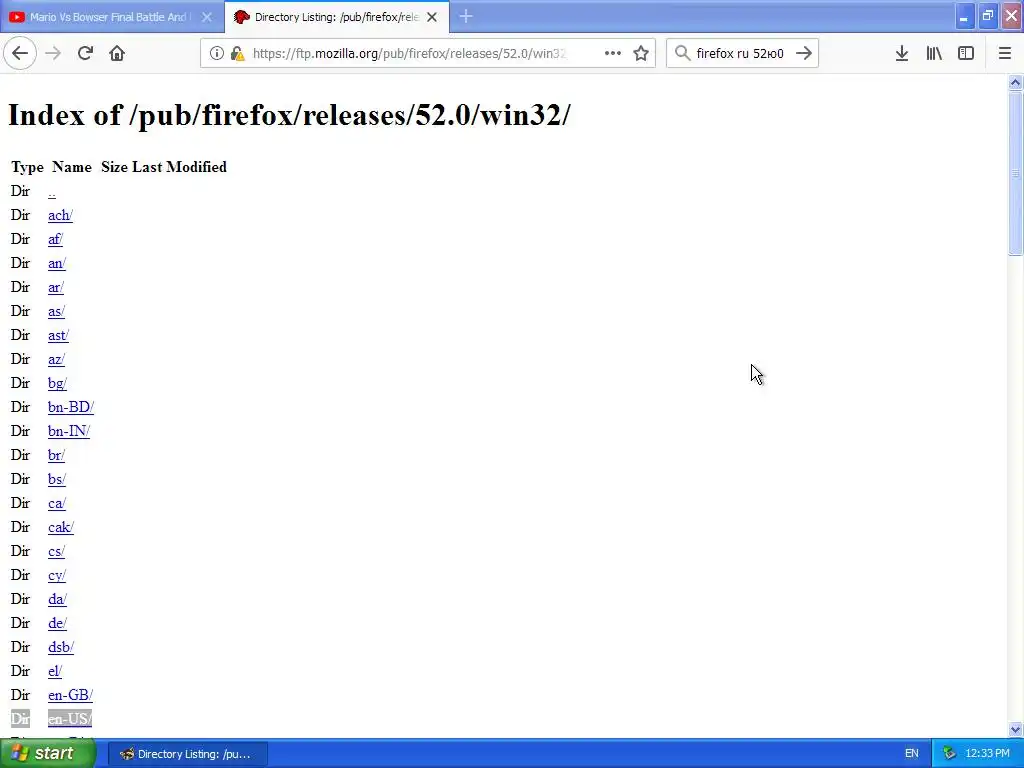Open the bn-BD/ directory link
Screen dimensions: 1024x768
[71, 407]
